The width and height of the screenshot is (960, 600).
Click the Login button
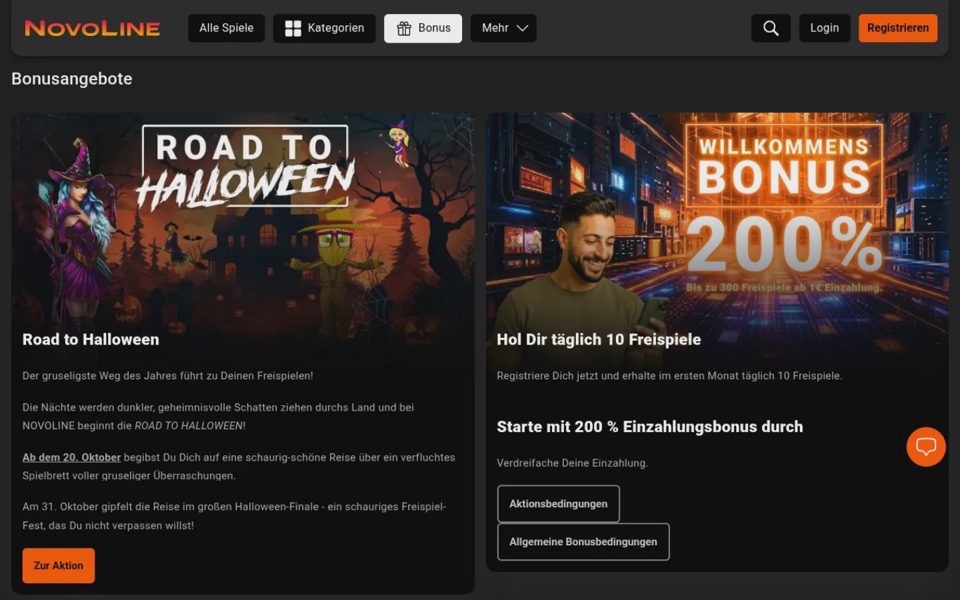[825, 28]
